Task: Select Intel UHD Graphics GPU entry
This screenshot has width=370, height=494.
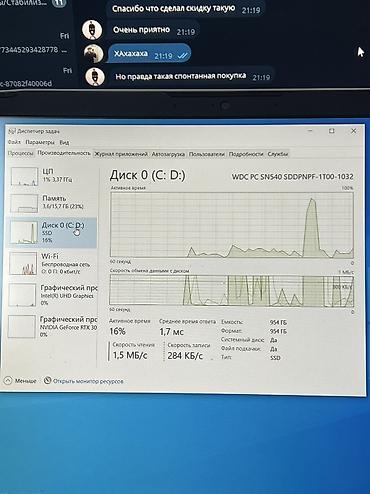Action: pyautogui.click(x=52, y=295)
